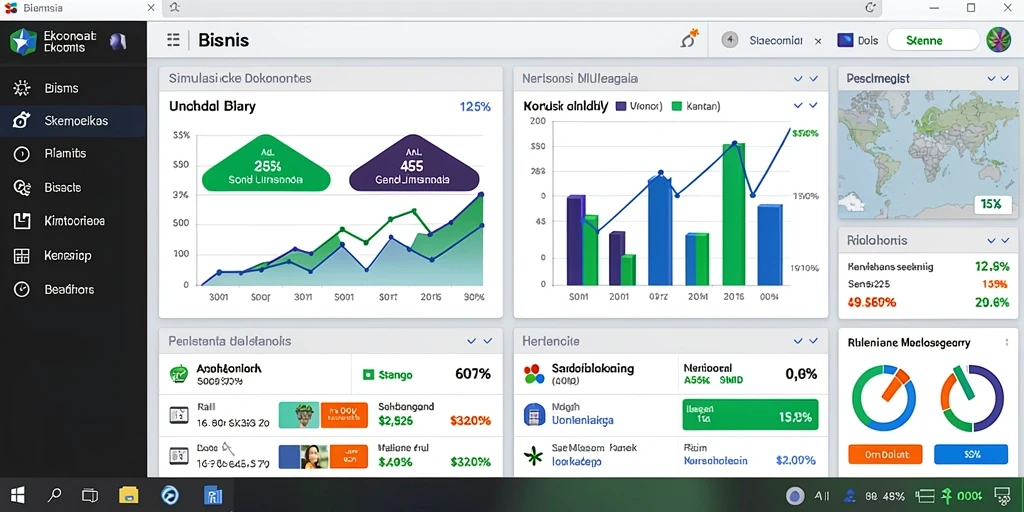Click the green 255 Sond Limsonda badge
This screenshot has width=1024, height=512.
coord(266,163)
